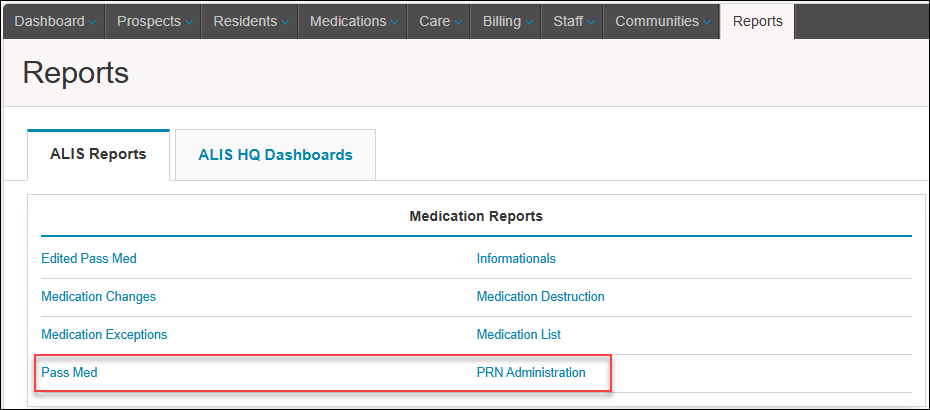Switch to the ALIS Reports tab
Screen dimensions: 930x410
[x=98, y=155]
